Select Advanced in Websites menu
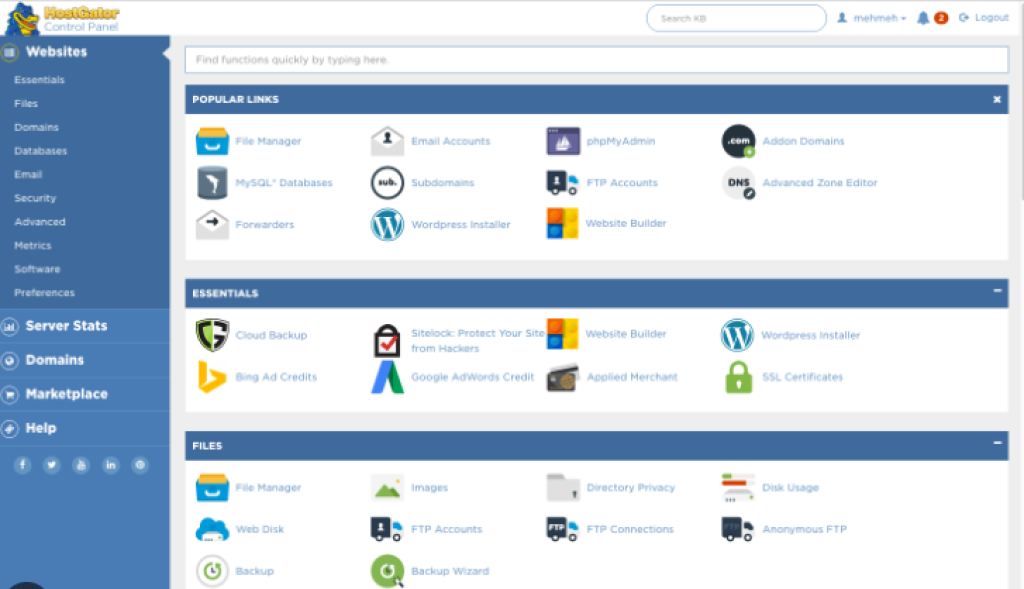1024x589 pixels. tap(40, 222)
